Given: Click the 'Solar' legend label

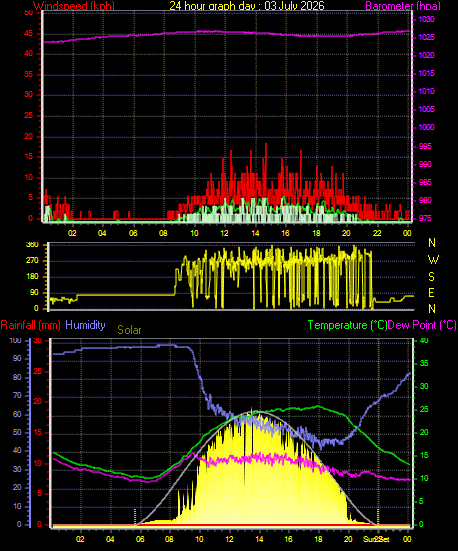Looking at the screenshot, I should (x=129, y=330).
